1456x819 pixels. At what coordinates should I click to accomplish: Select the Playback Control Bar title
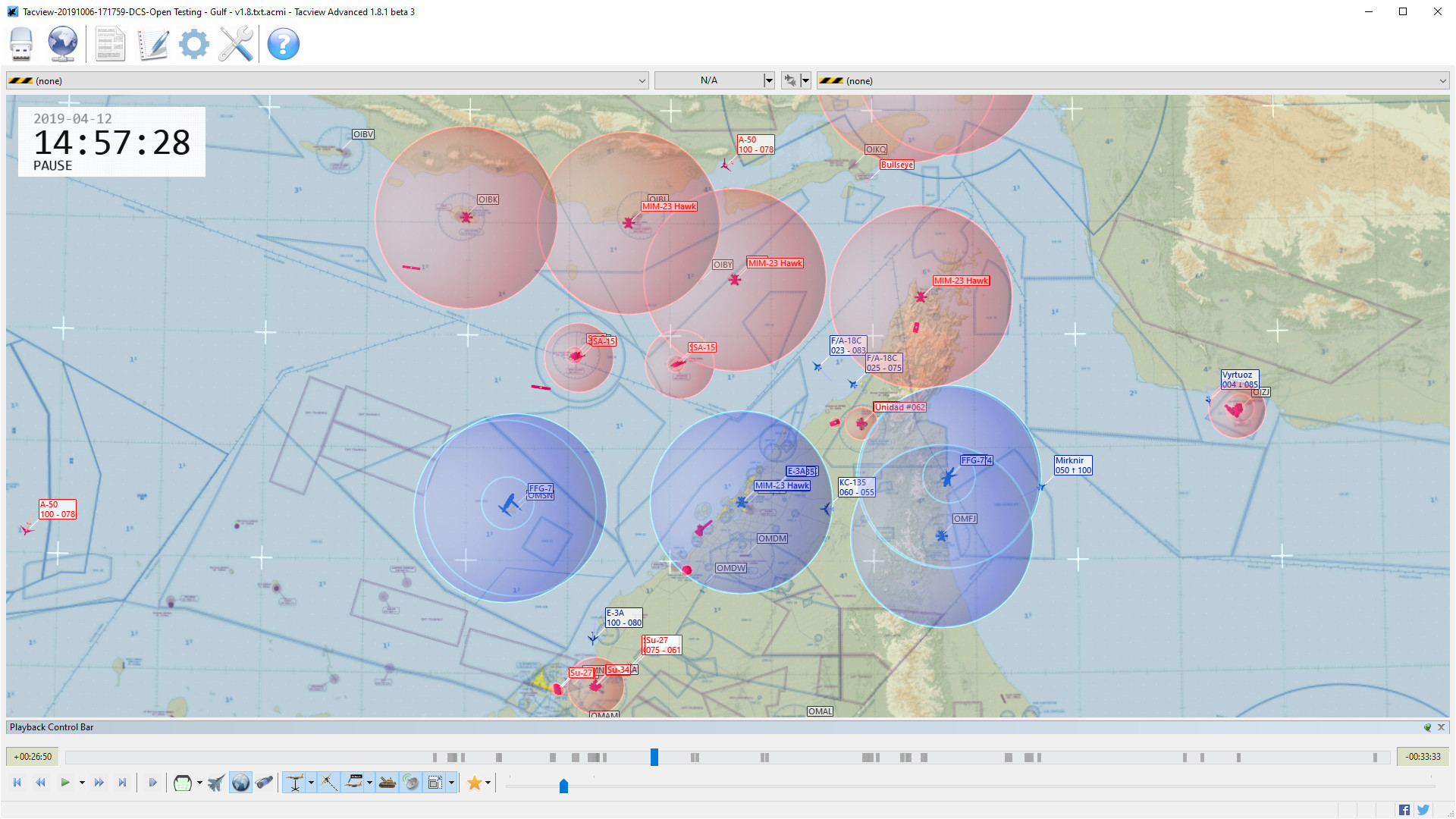pyautogui.click(x=50, y=726)
